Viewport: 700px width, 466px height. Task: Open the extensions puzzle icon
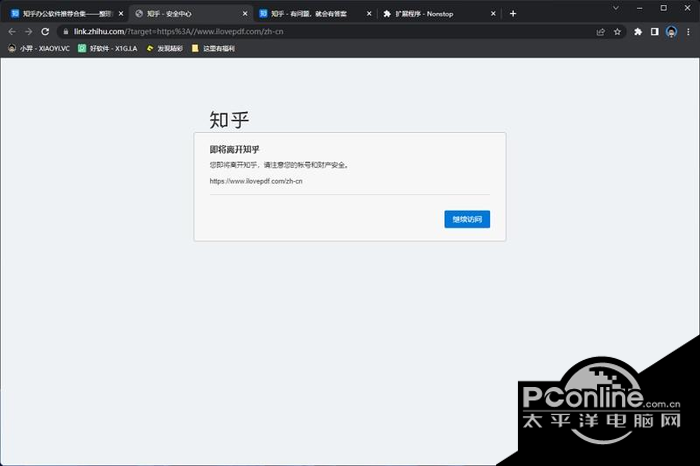tap(638, 32)
